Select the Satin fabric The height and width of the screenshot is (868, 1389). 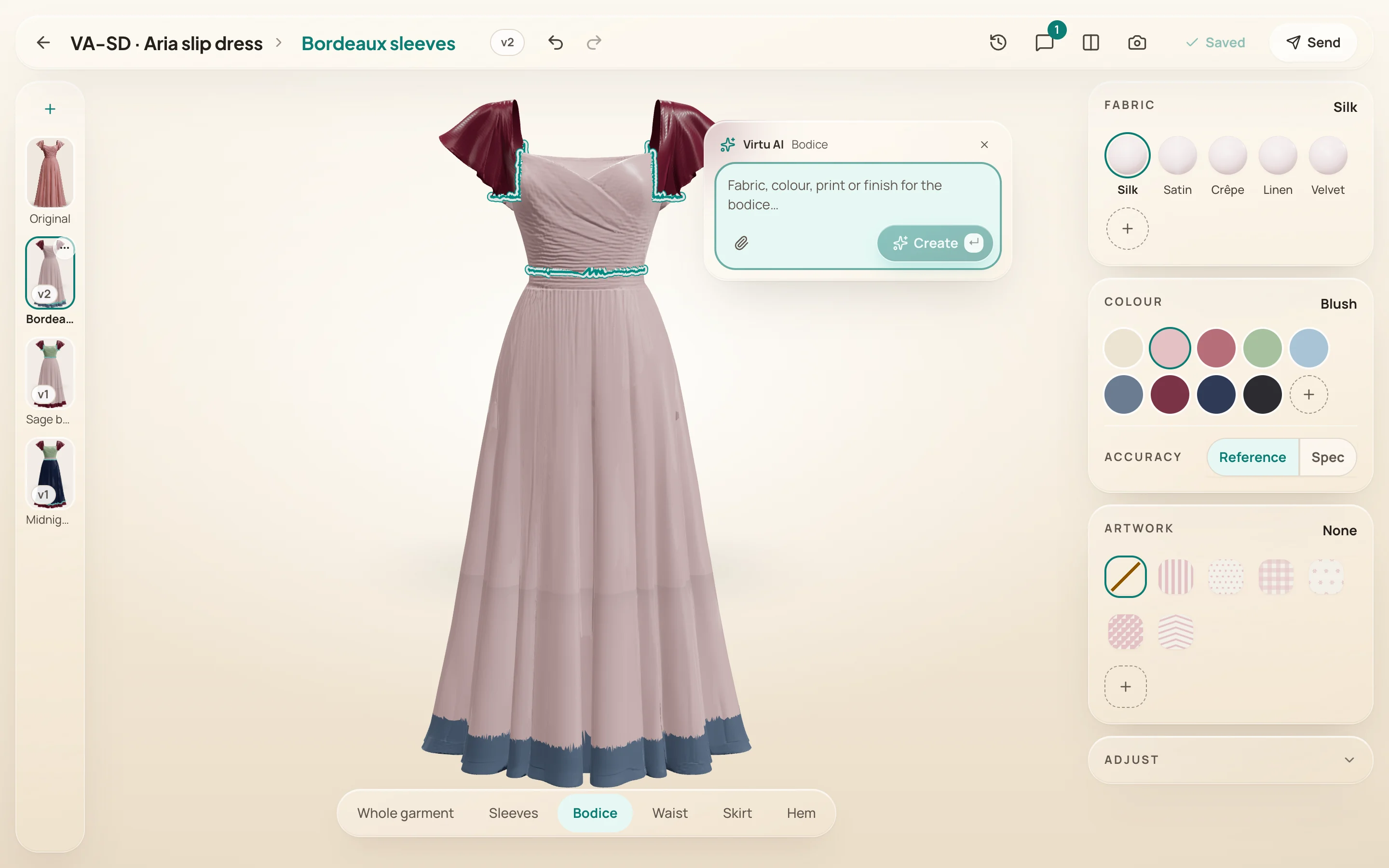click(1177, 165)
